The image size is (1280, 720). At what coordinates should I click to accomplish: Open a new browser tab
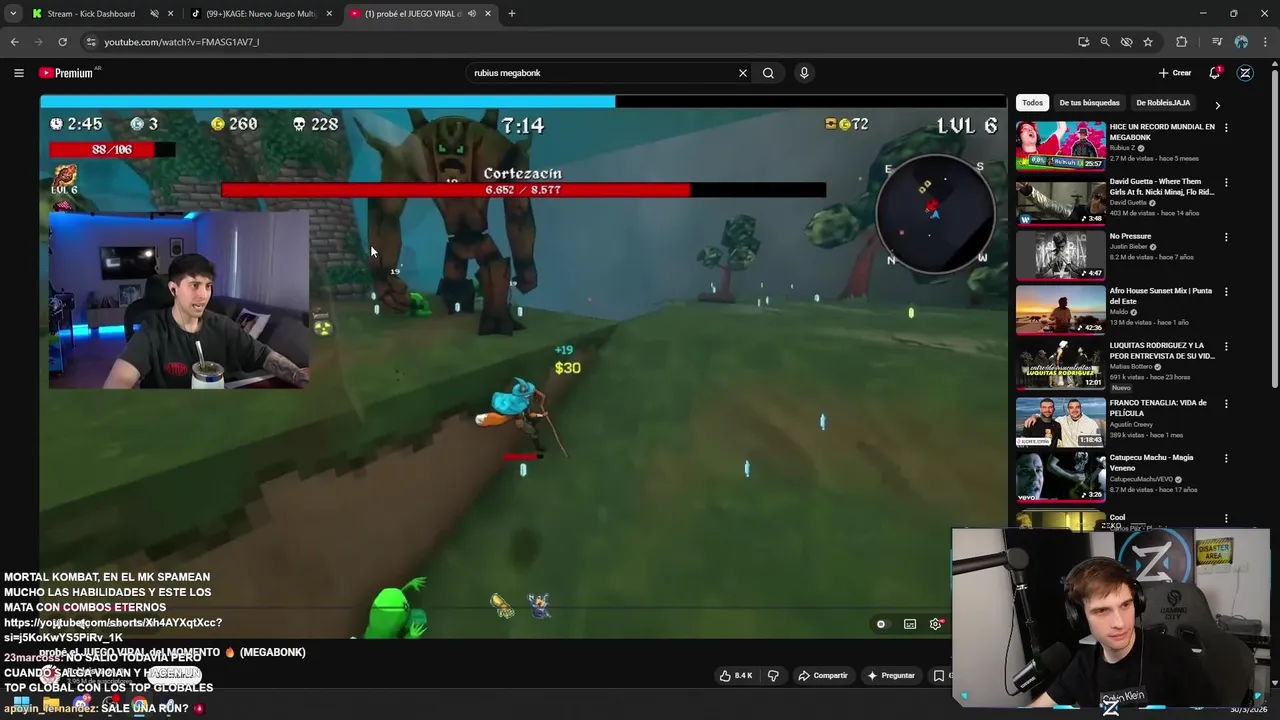click(512, 14)
